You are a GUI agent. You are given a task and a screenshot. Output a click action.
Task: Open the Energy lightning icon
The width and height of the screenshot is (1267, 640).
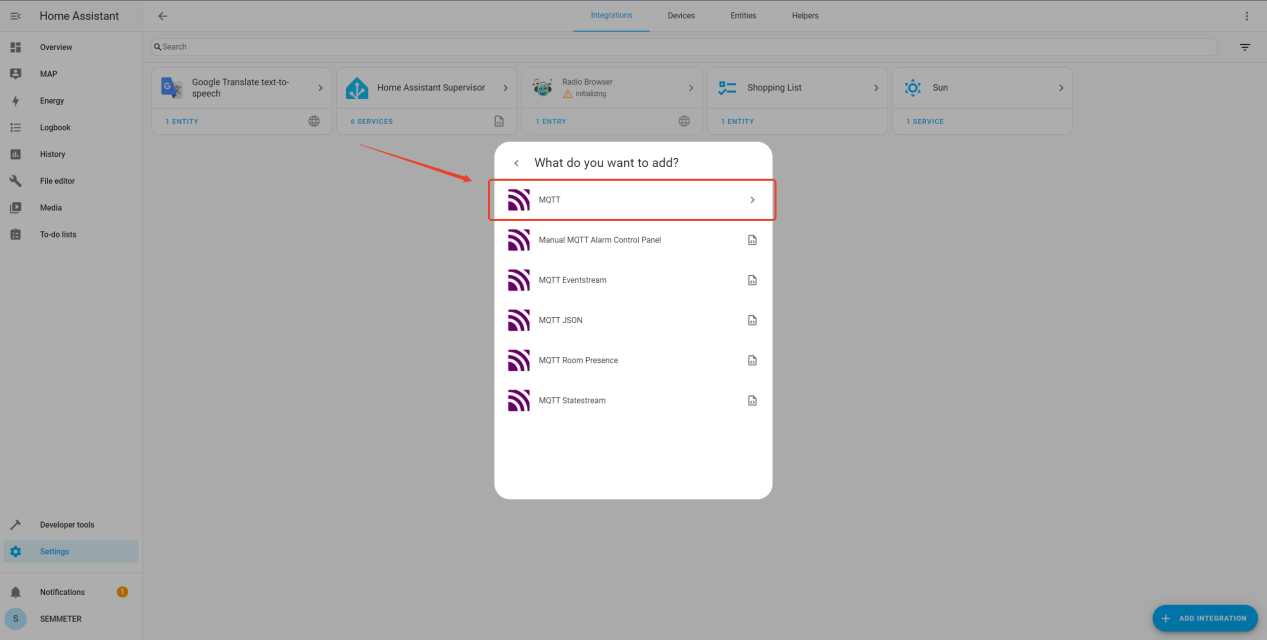(x=15, y=101)
